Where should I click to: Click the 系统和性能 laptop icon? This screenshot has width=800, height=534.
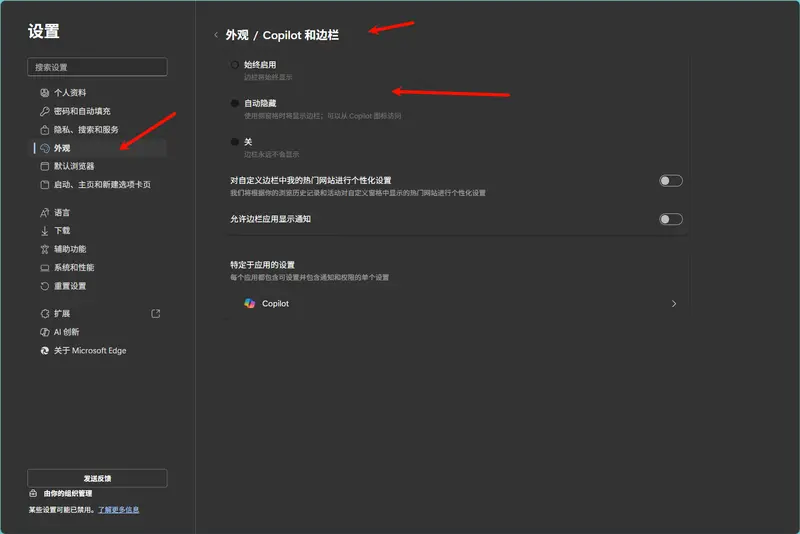tap(45, 268)
